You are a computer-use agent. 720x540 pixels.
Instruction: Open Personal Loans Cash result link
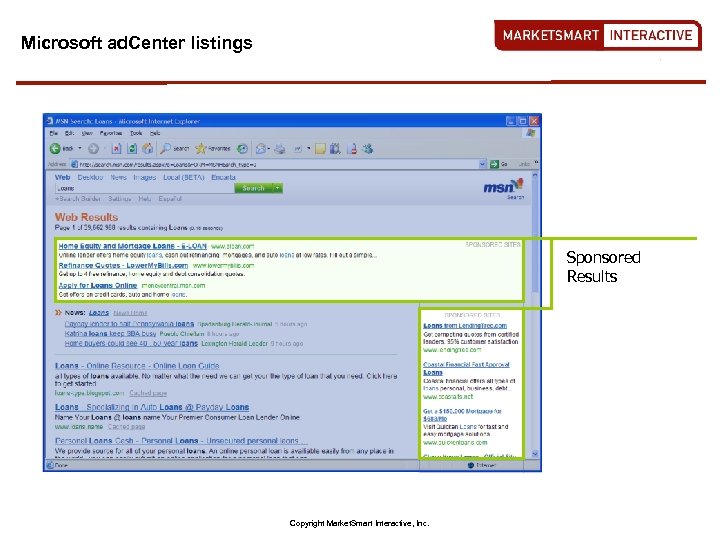point(180,441)
